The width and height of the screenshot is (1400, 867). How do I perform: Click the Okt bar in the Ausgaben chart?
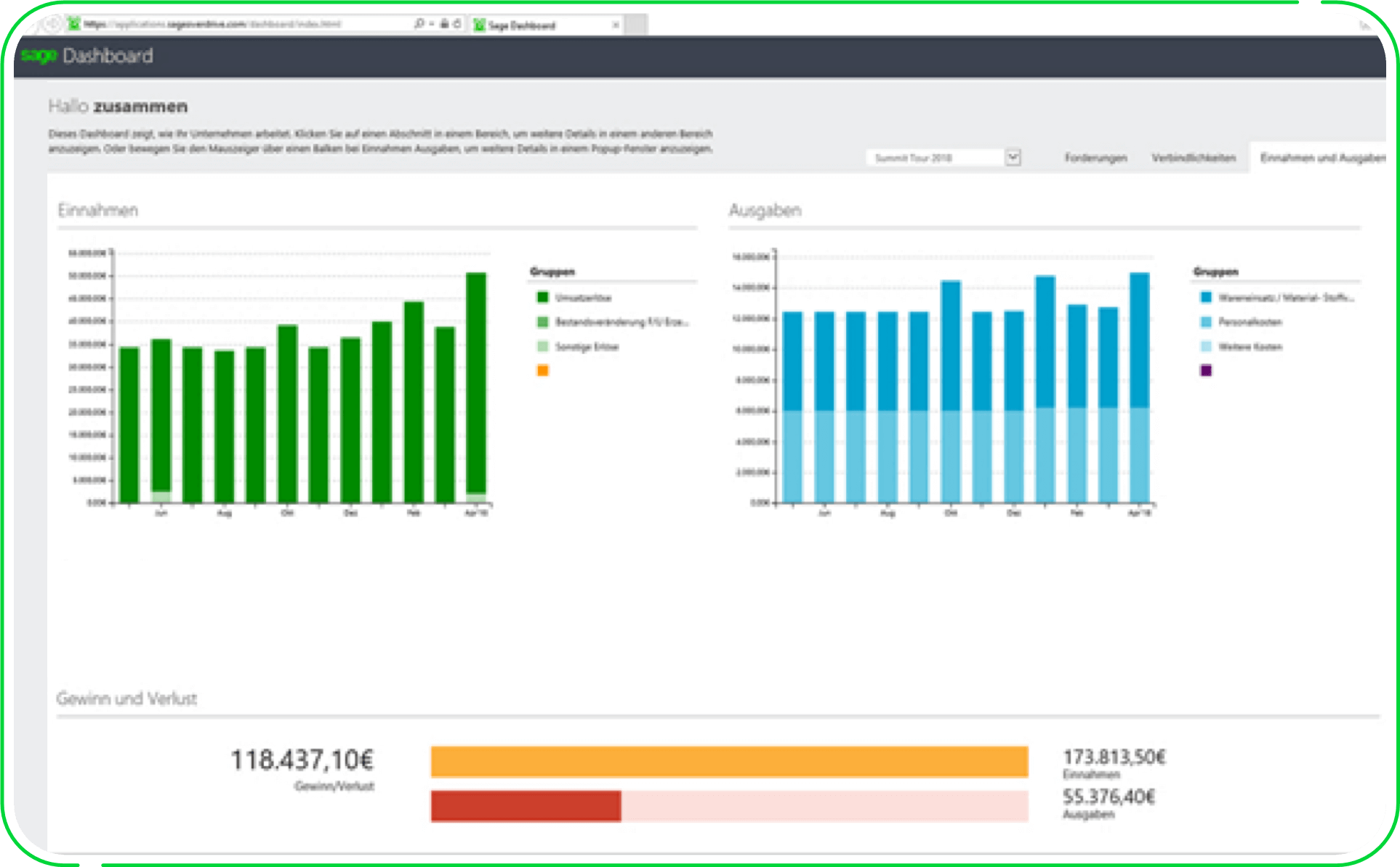951,391
